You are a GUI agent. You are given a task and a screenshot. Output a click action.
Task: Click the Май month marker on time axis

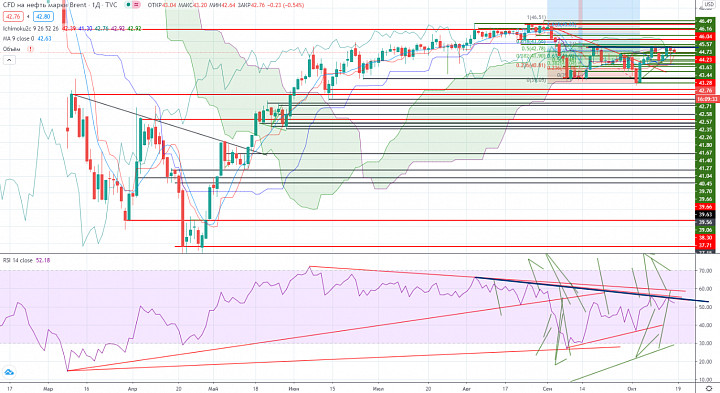[213, 389]
